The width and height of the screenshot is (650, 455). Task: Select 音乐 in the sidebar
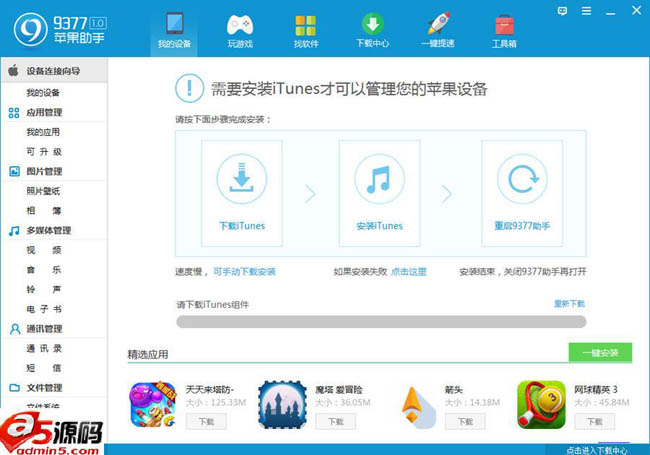(x=44, y=270)
